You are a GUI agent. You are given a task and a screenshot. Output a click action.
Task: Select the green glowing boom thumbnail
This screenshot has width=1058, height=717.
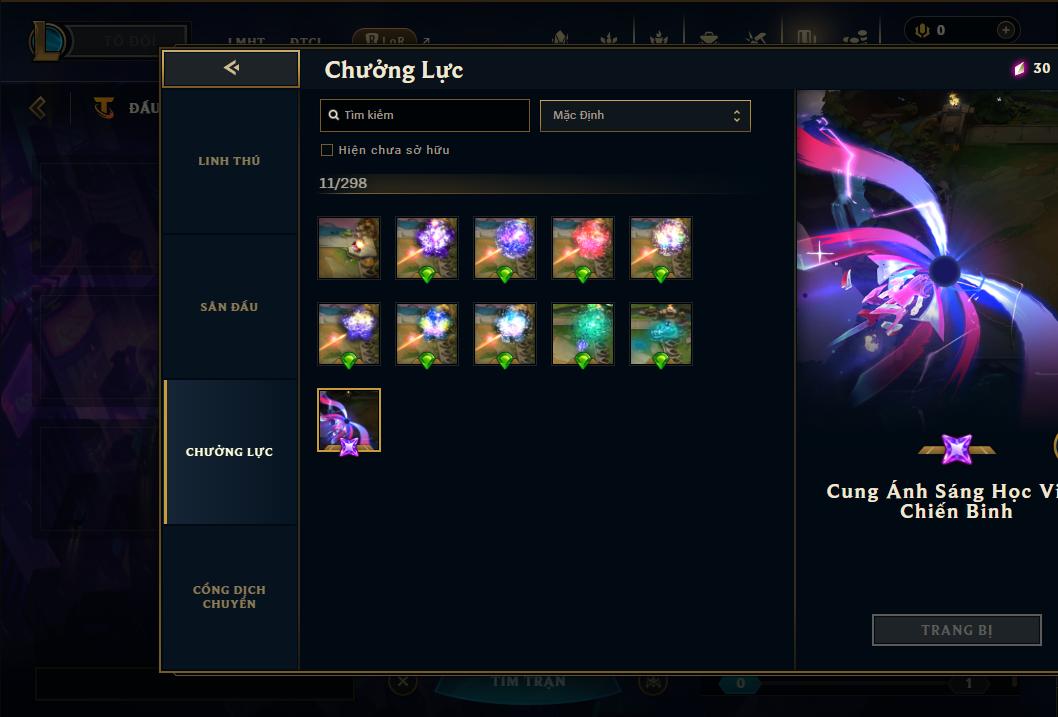583,334
